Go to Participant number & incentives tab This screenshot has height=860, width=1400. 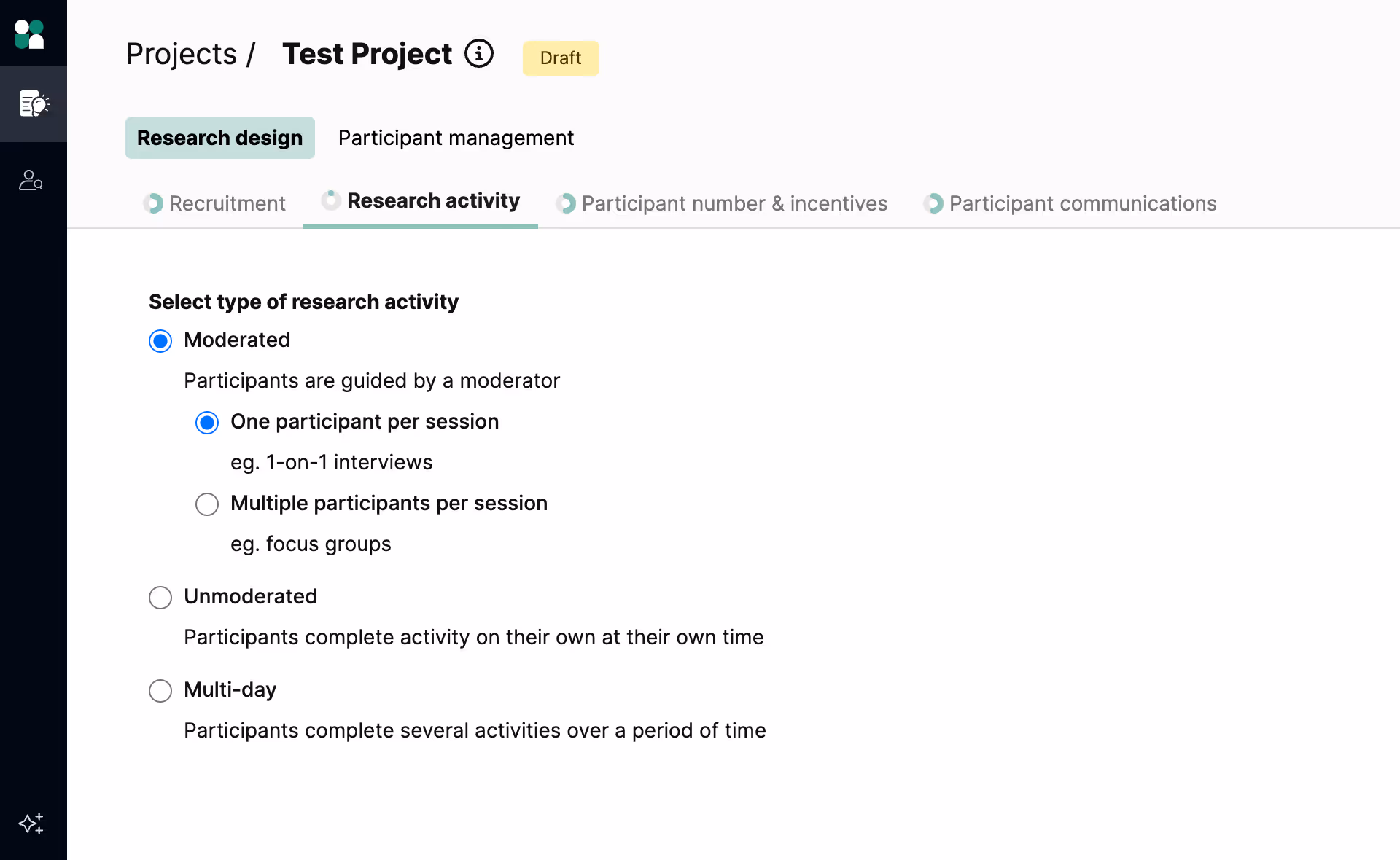coord(734,203)
